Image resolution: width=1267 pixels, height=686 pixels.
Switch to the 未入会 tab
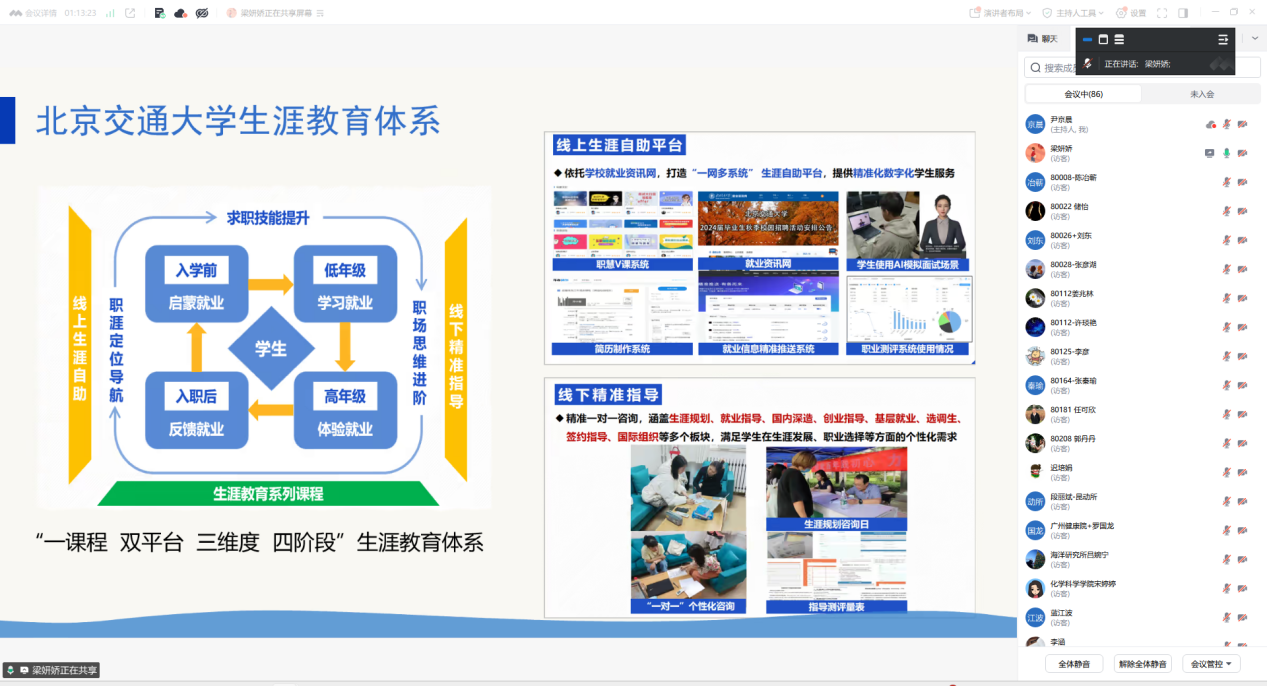(1201, 94)
